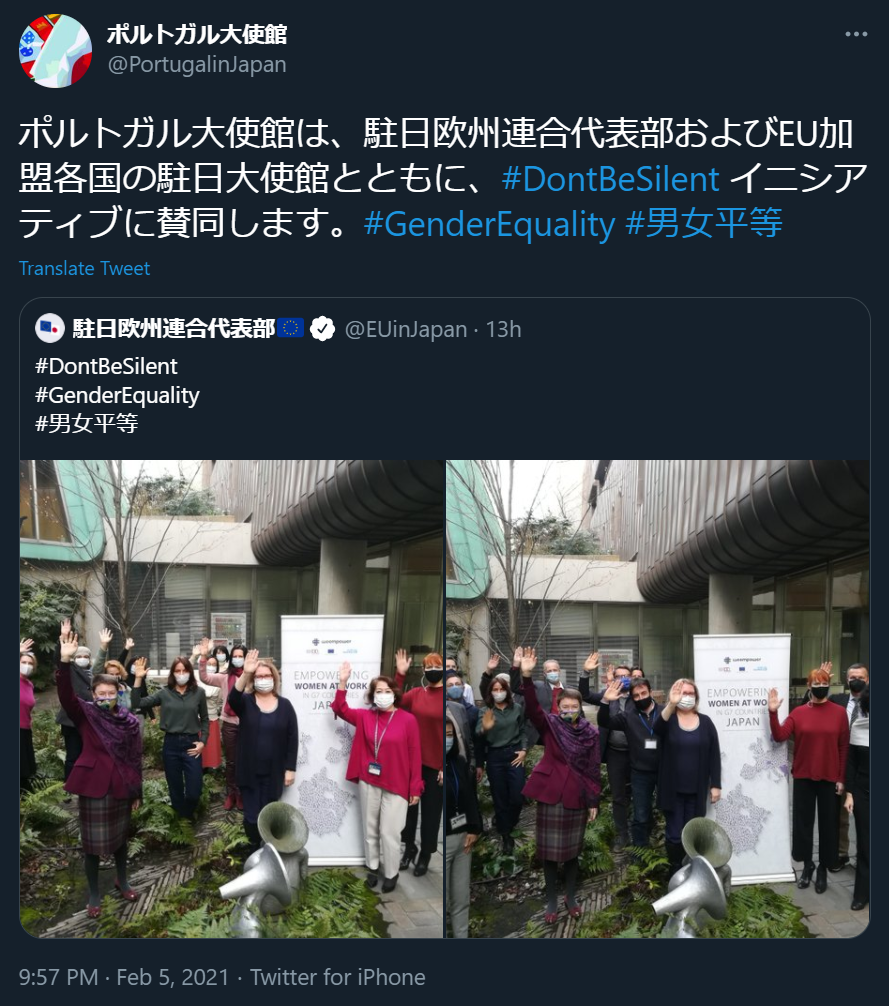The image size is (889, 1006).
Task: Click the Twitter for iPhone source link
Action: click(x=338, y=977)
